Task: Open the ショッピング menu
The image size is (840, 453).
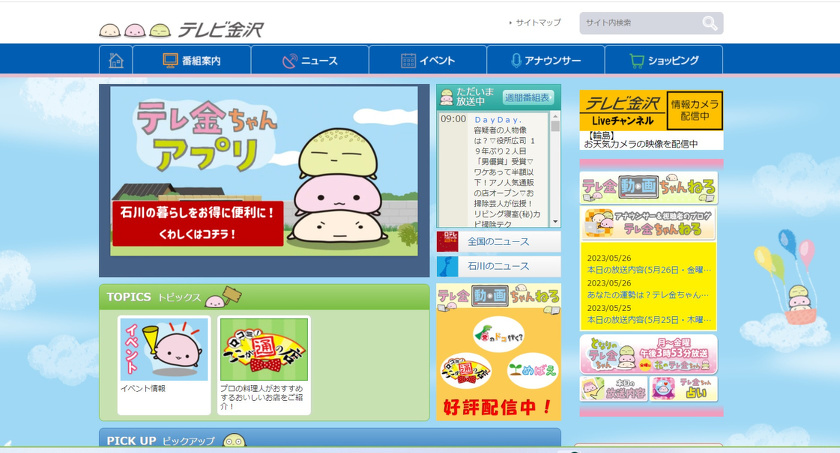Action: pyautogui.click(x=663, y=60)
